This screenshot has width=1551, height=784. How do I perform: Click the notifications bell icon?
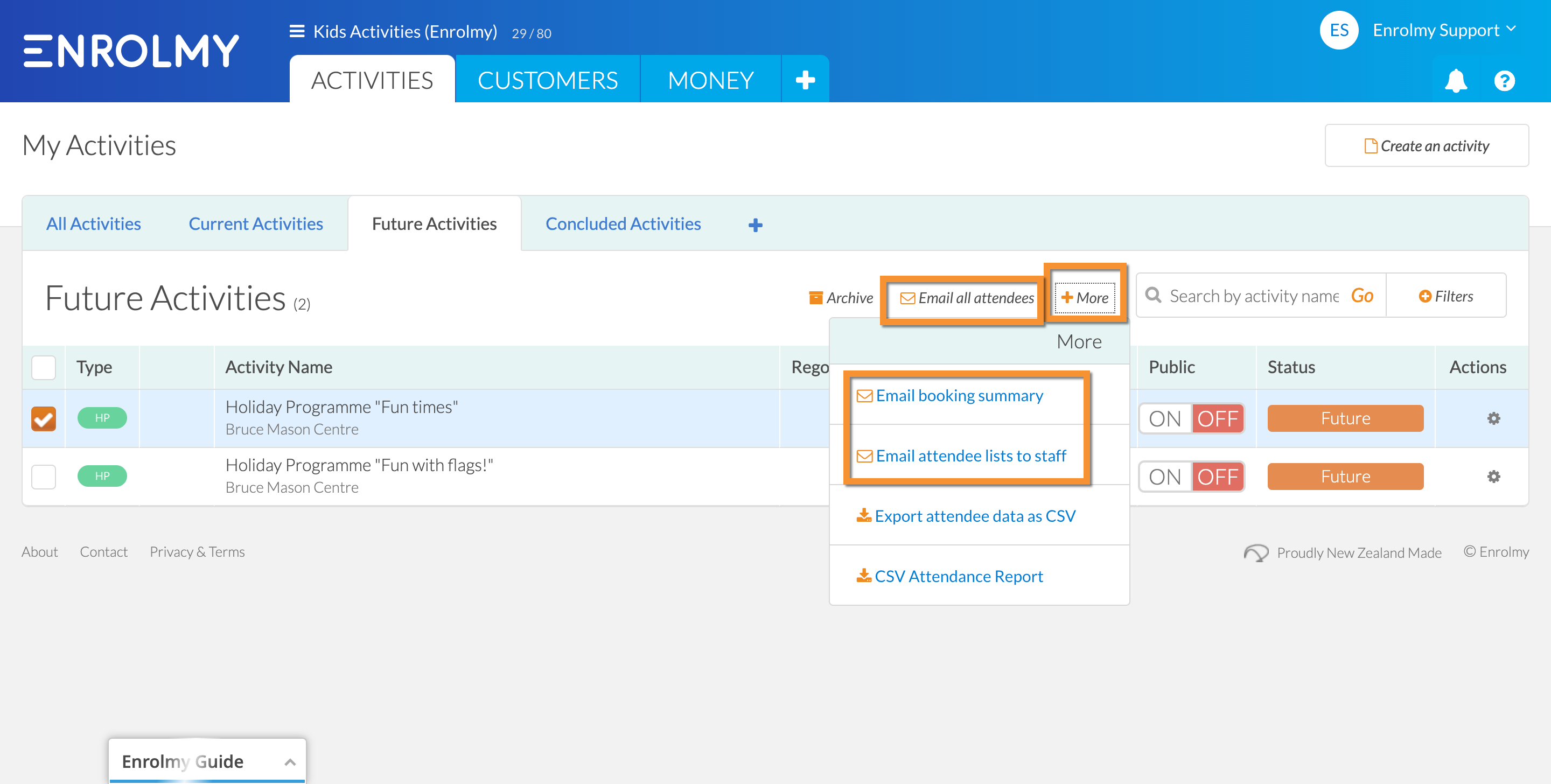pos(1455,80)
